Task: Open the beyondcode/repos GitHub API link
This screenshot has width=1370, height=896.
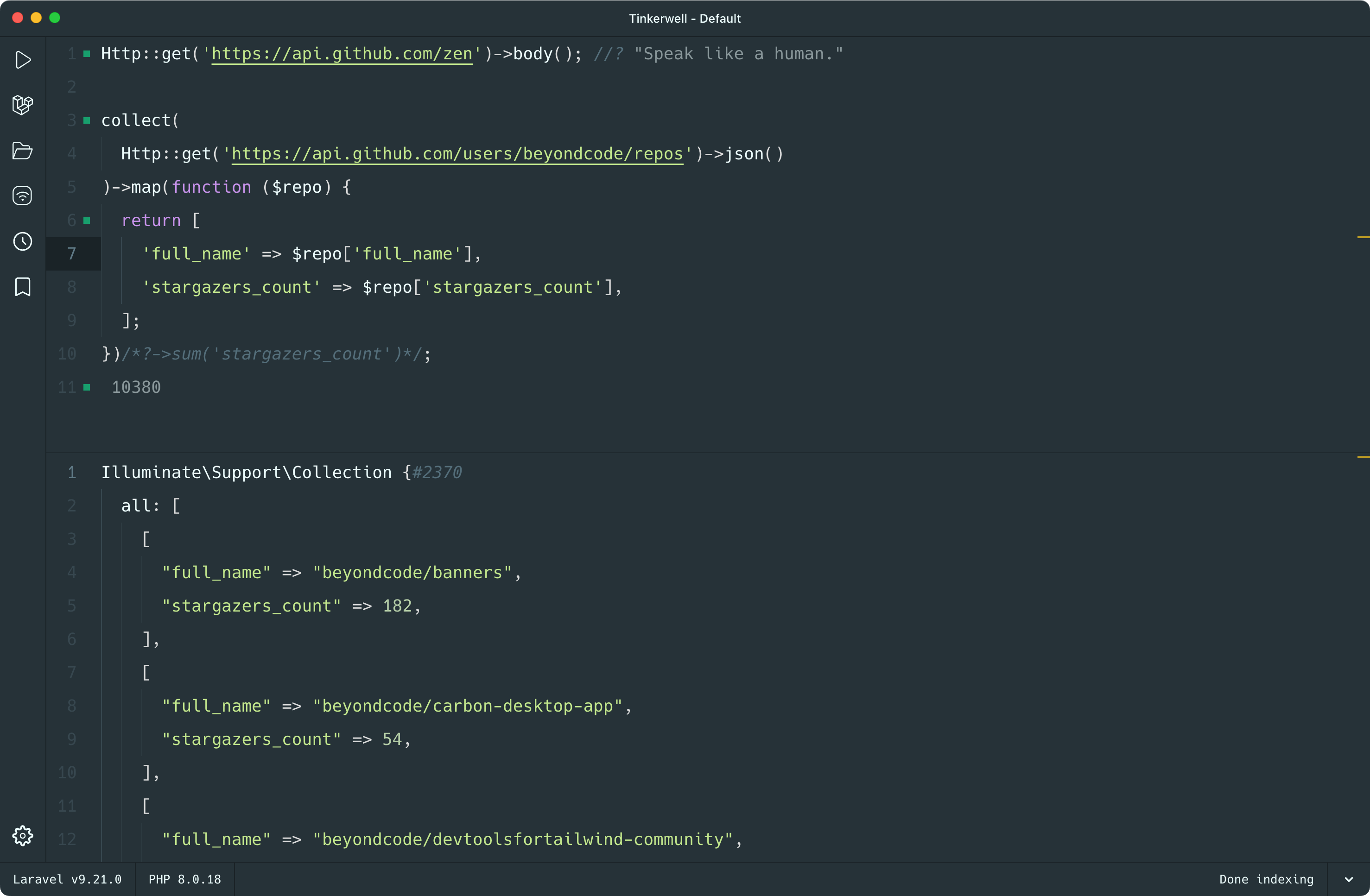Action: click(x=457, y=154)
